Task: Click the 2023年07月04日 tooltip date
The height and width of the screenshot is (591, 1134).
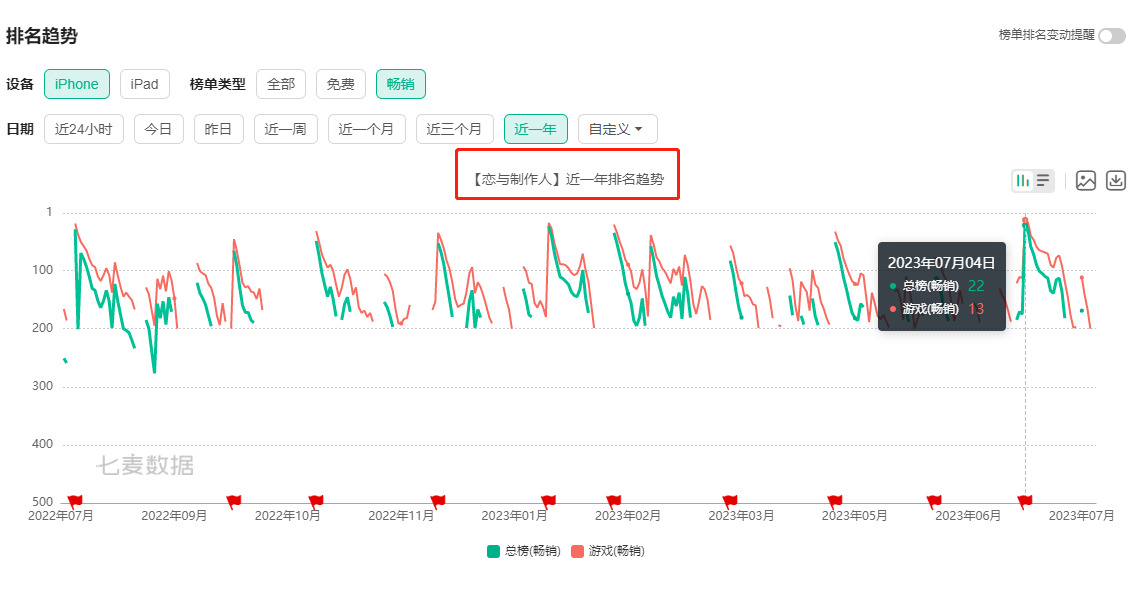Action: (942, 263)
